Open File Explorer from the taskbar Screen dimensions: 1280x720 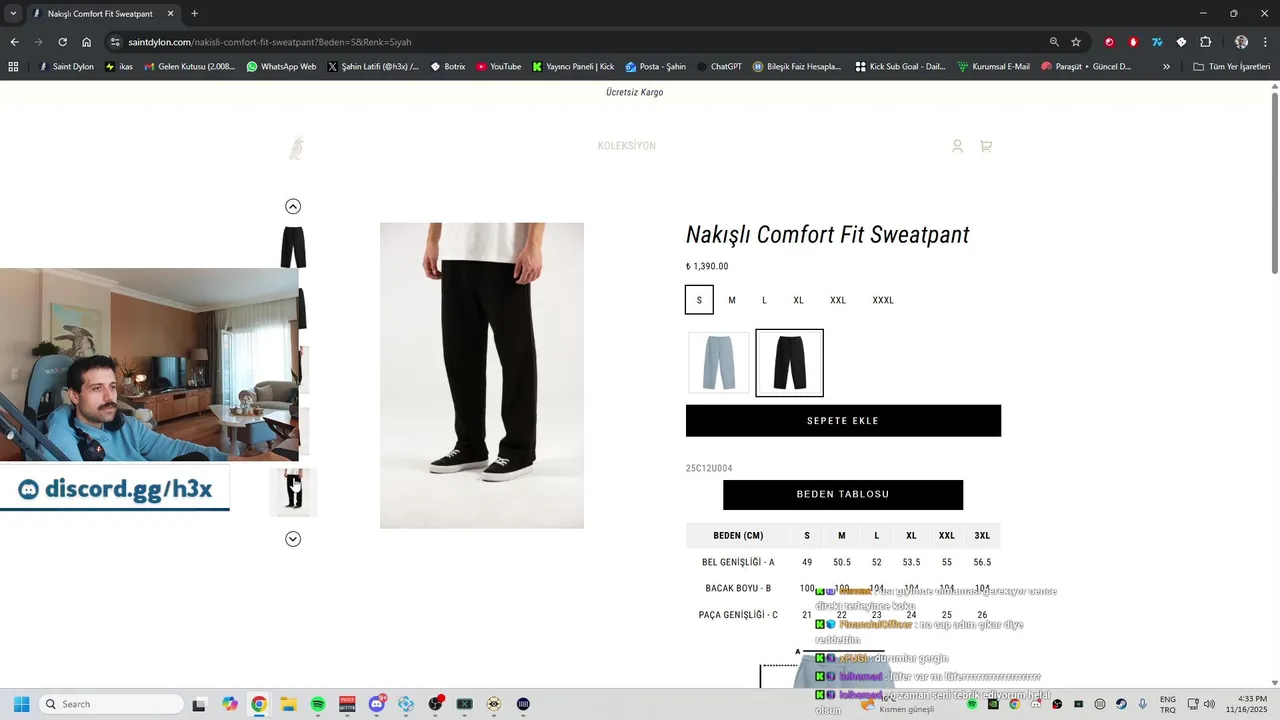point(288,704)
